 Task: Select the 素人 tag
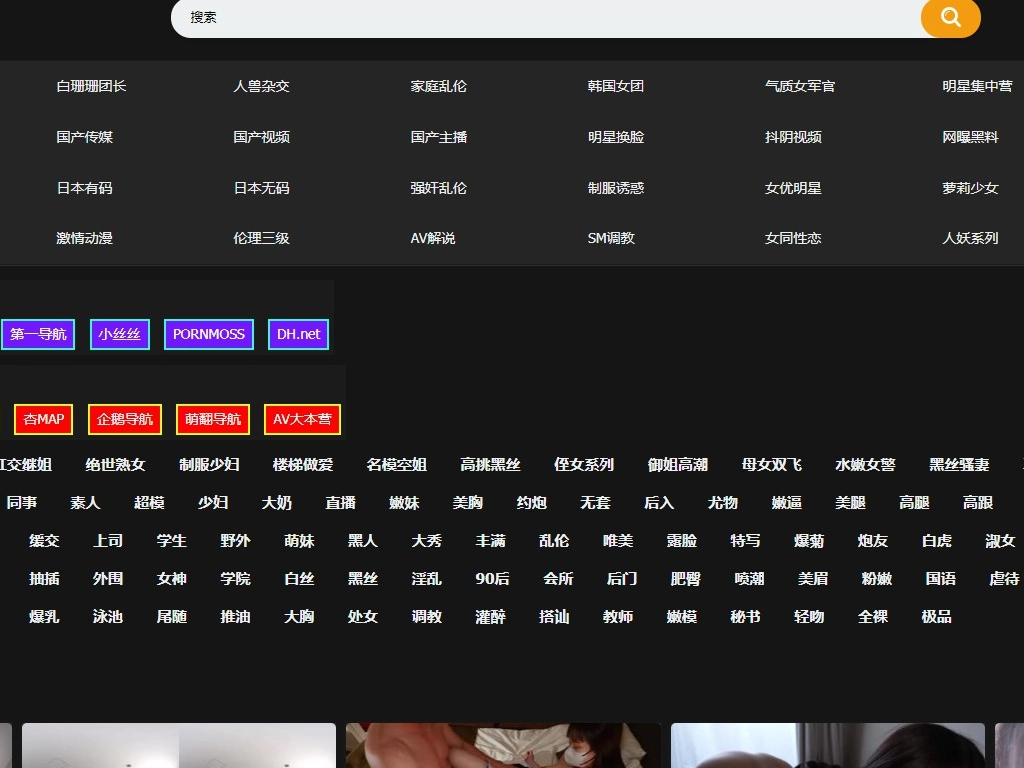click(85, 503)
